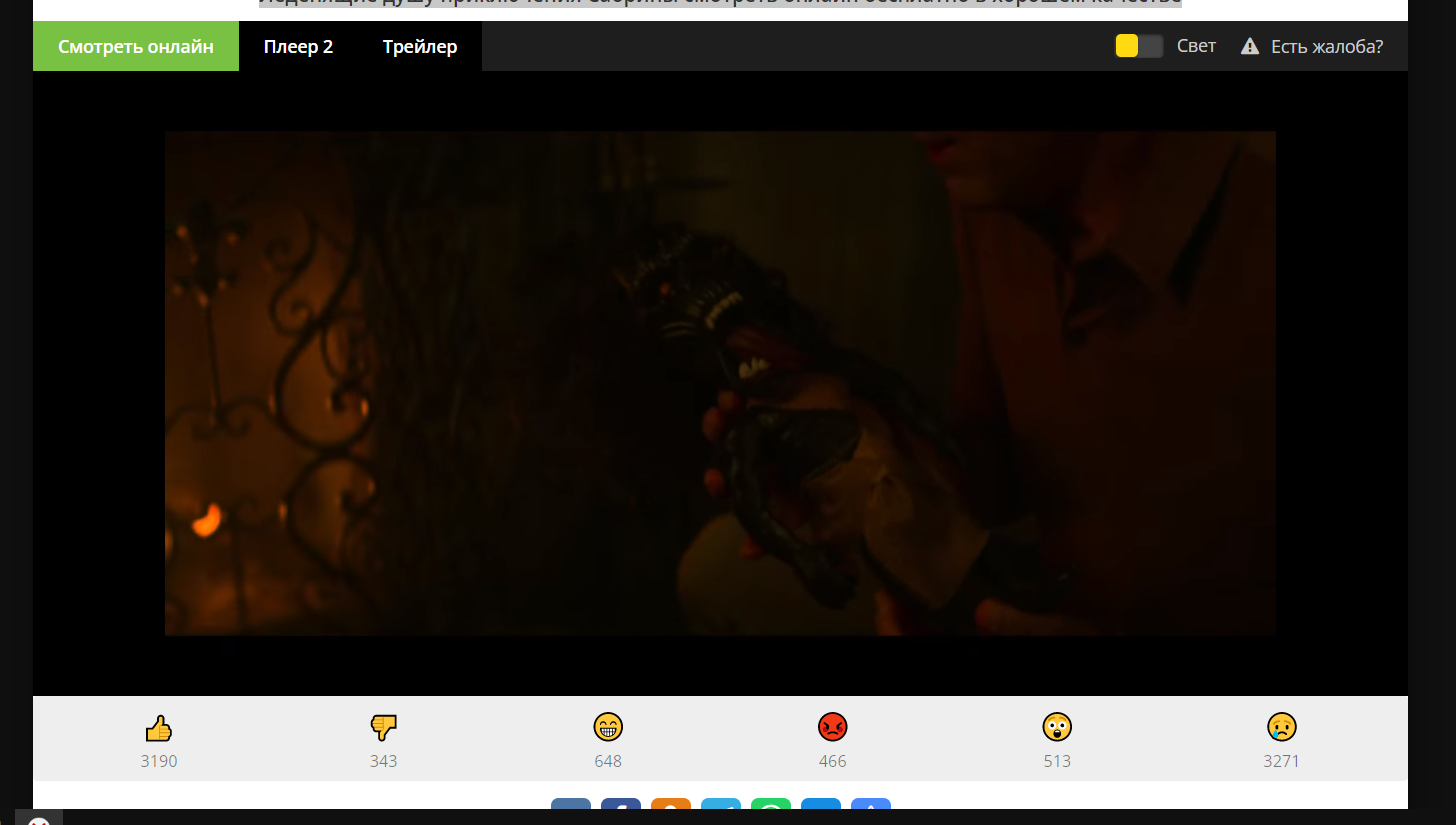This screenshot has height=825, width=1456.
Task: Click the 513 reaction count
Action: tap(1057, 761)
